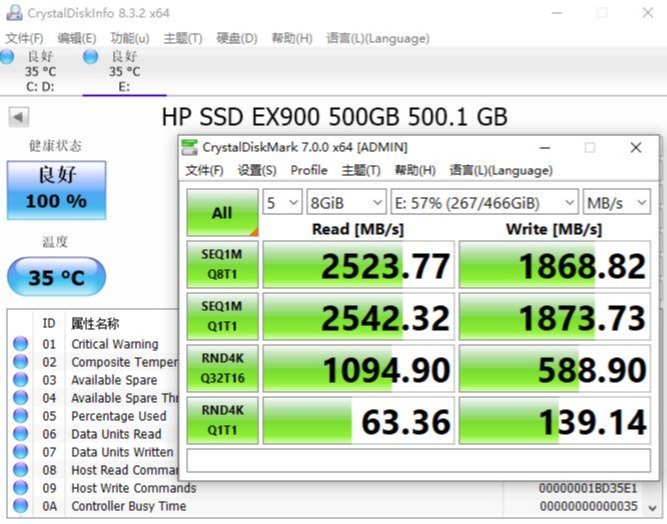Click the HP SSD EX900 500GB model title

point(335,117)
